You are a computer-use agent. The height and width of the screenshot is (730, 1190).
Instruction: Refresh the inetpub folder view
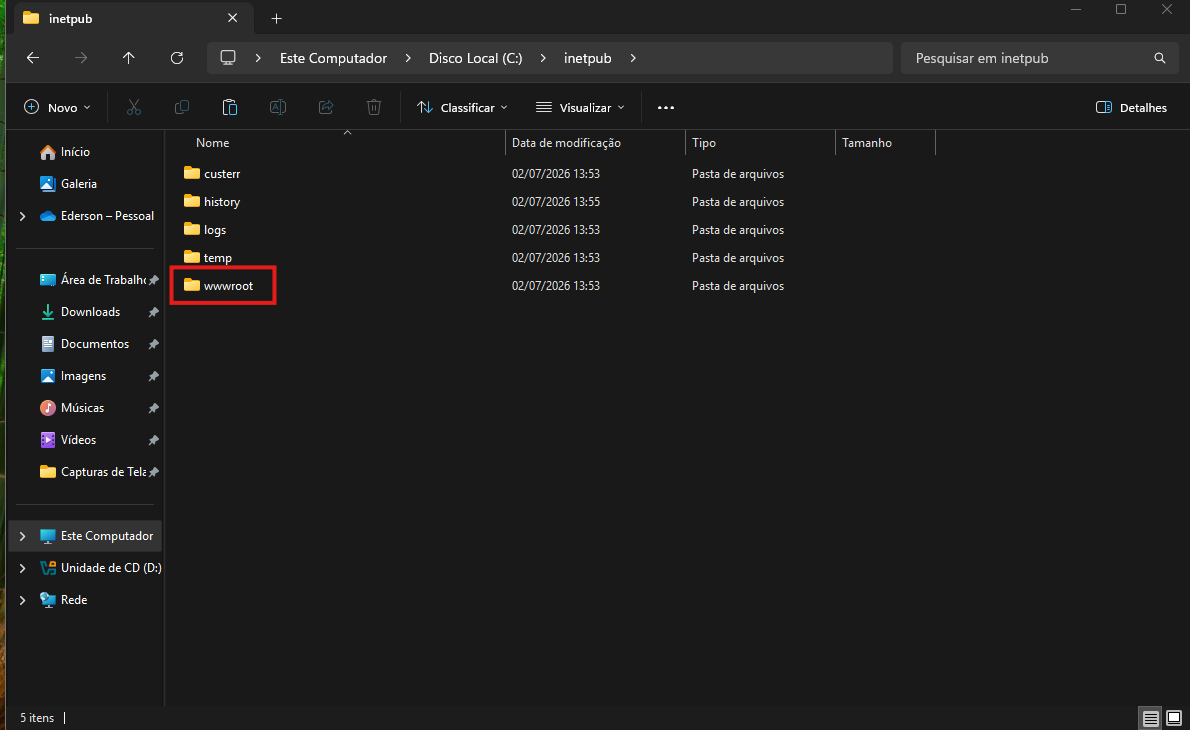177,58
